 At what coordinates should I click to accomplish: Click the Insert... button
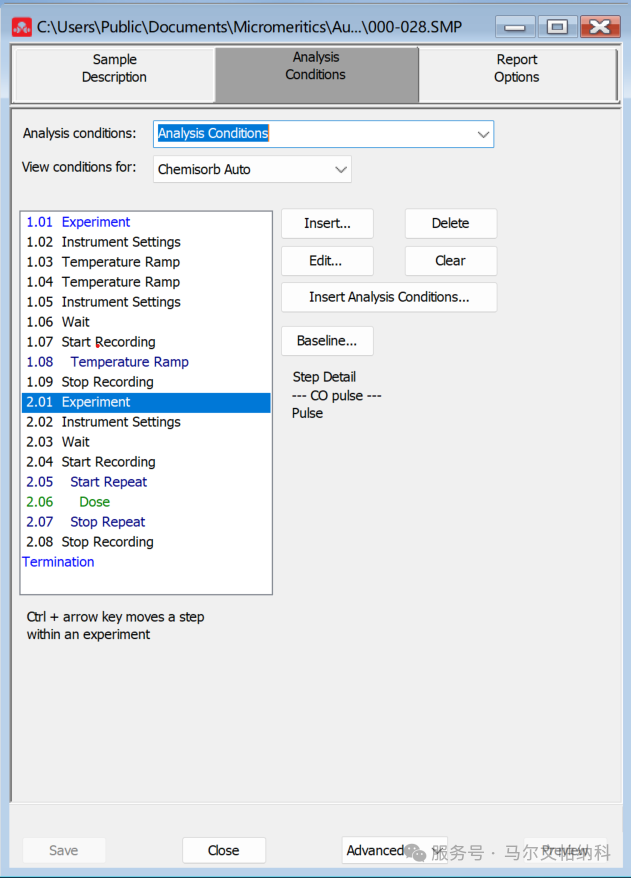coord(327,224)
